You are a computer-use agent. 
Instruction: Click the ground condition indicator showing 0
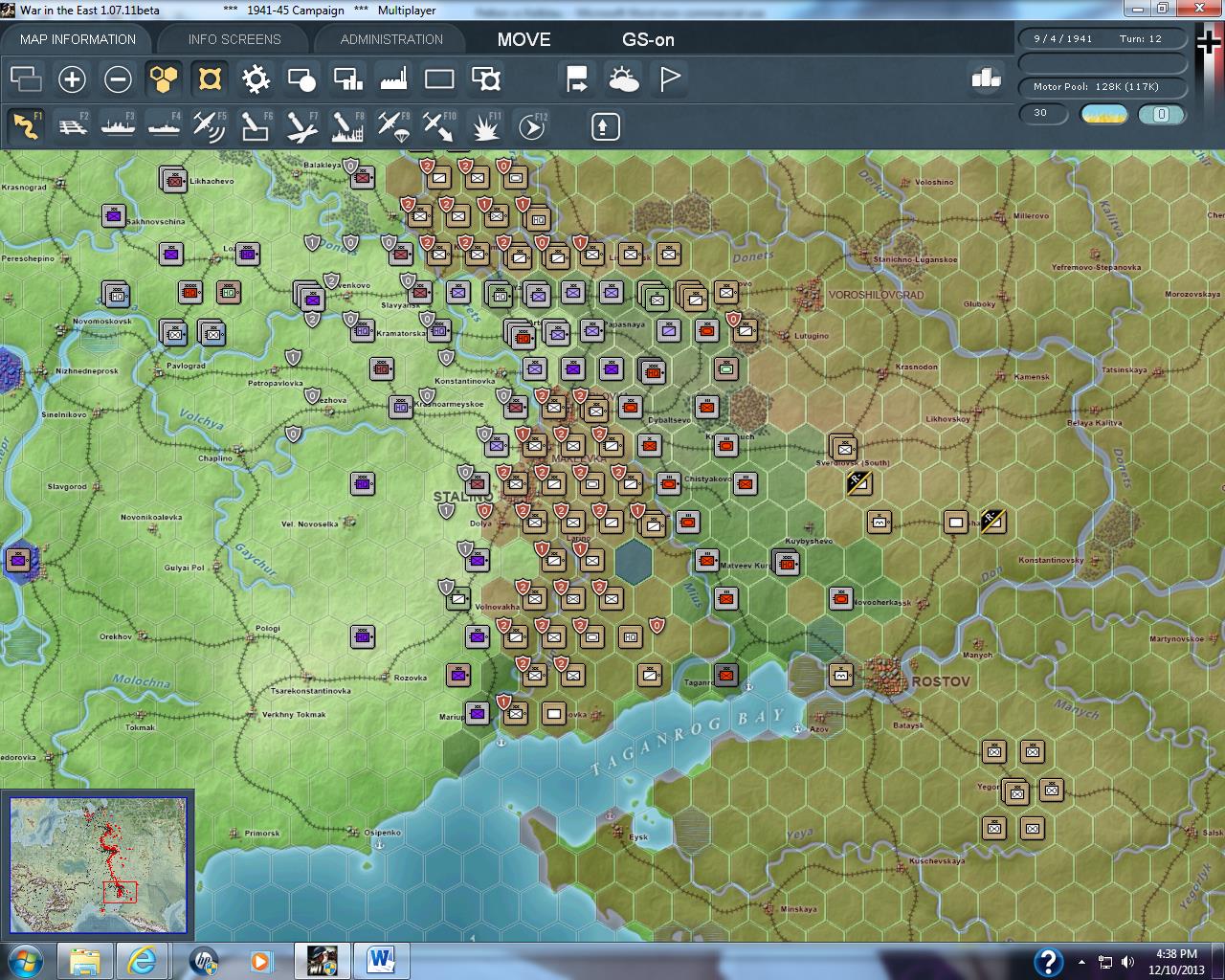(x=1161, y=115)
